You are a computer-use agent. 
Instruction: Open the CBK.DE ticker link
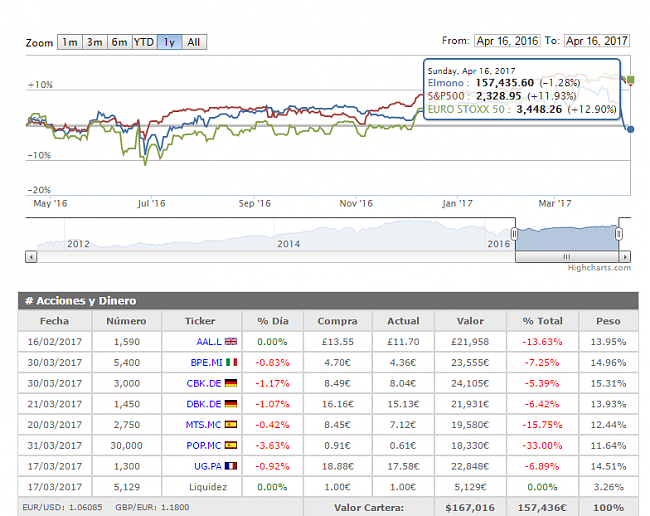pyautogui.click(x=204, y=383)
